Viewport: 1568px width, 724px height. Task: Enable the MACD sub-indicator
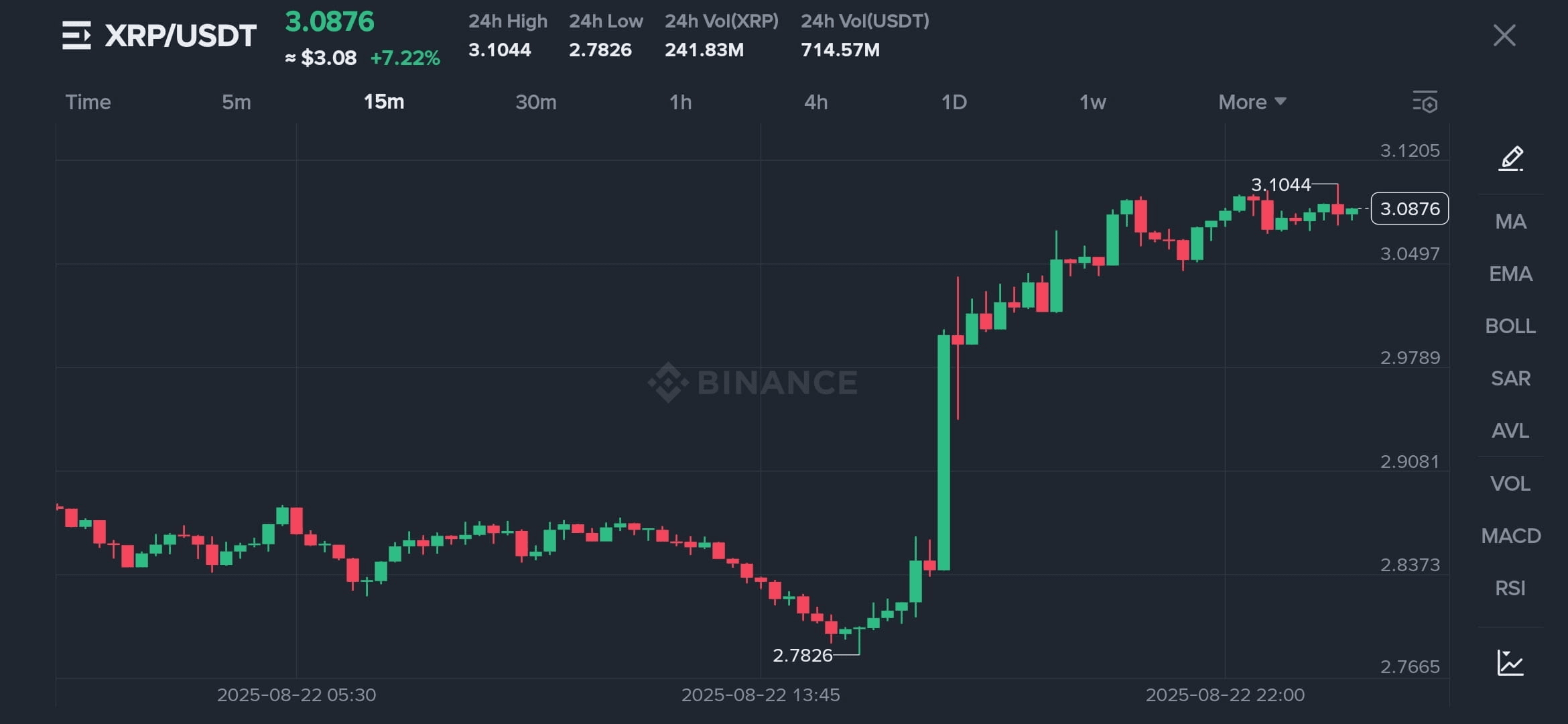click(x=1510, y=536)
